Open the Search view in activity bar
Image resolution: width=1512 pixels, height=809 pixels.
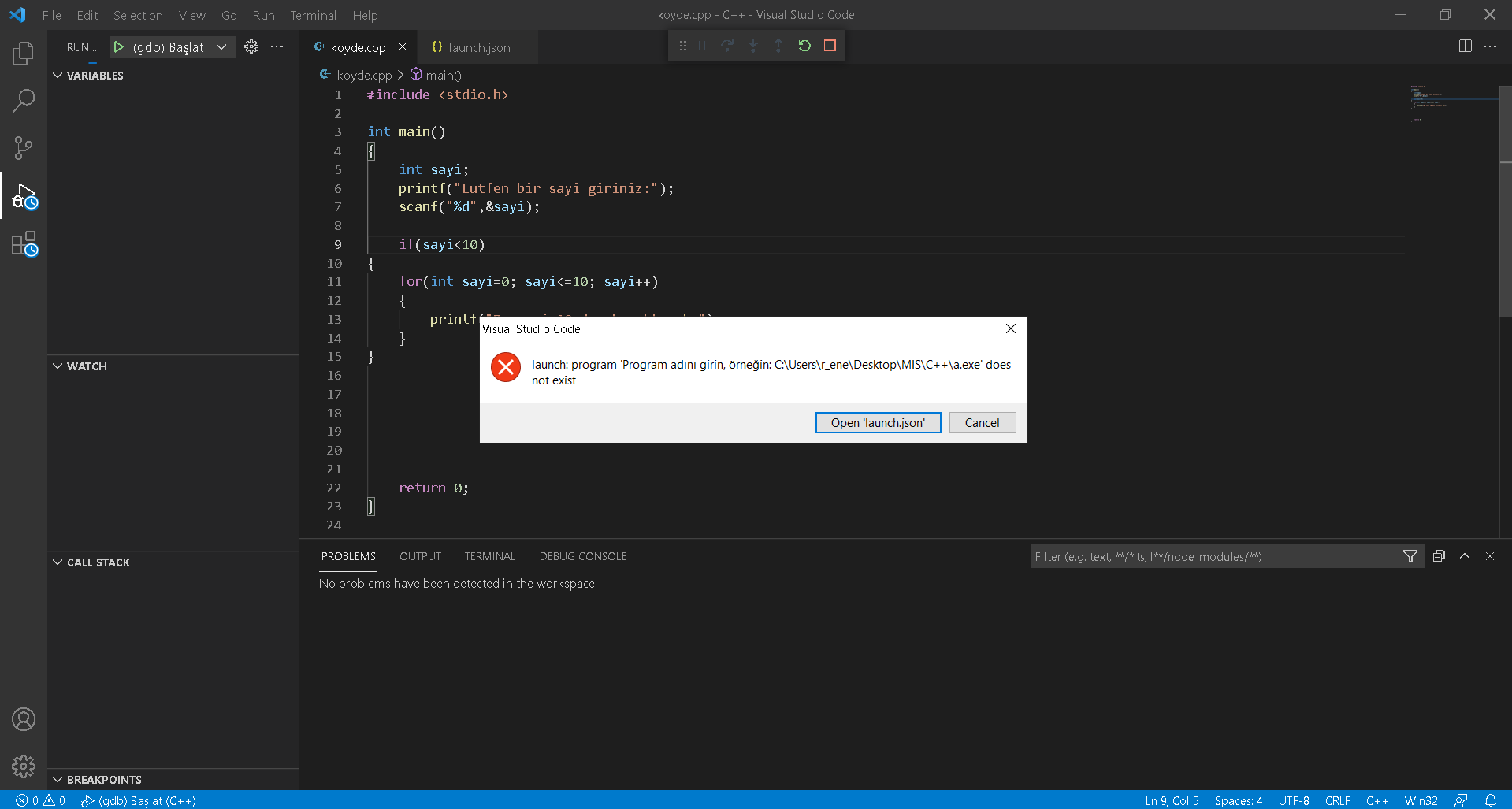coord(24,100)
